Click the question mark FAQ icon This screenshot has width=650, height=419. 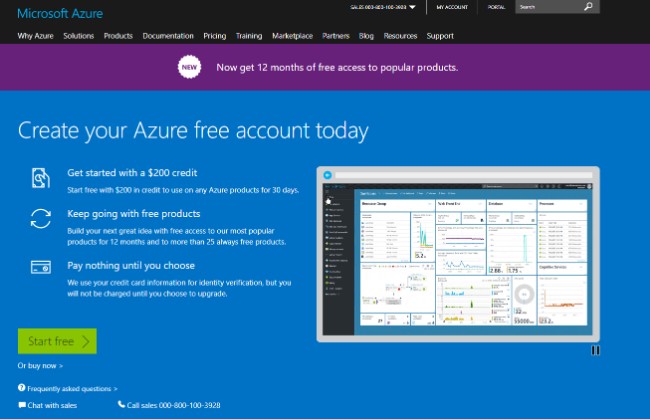coord(22,388)
